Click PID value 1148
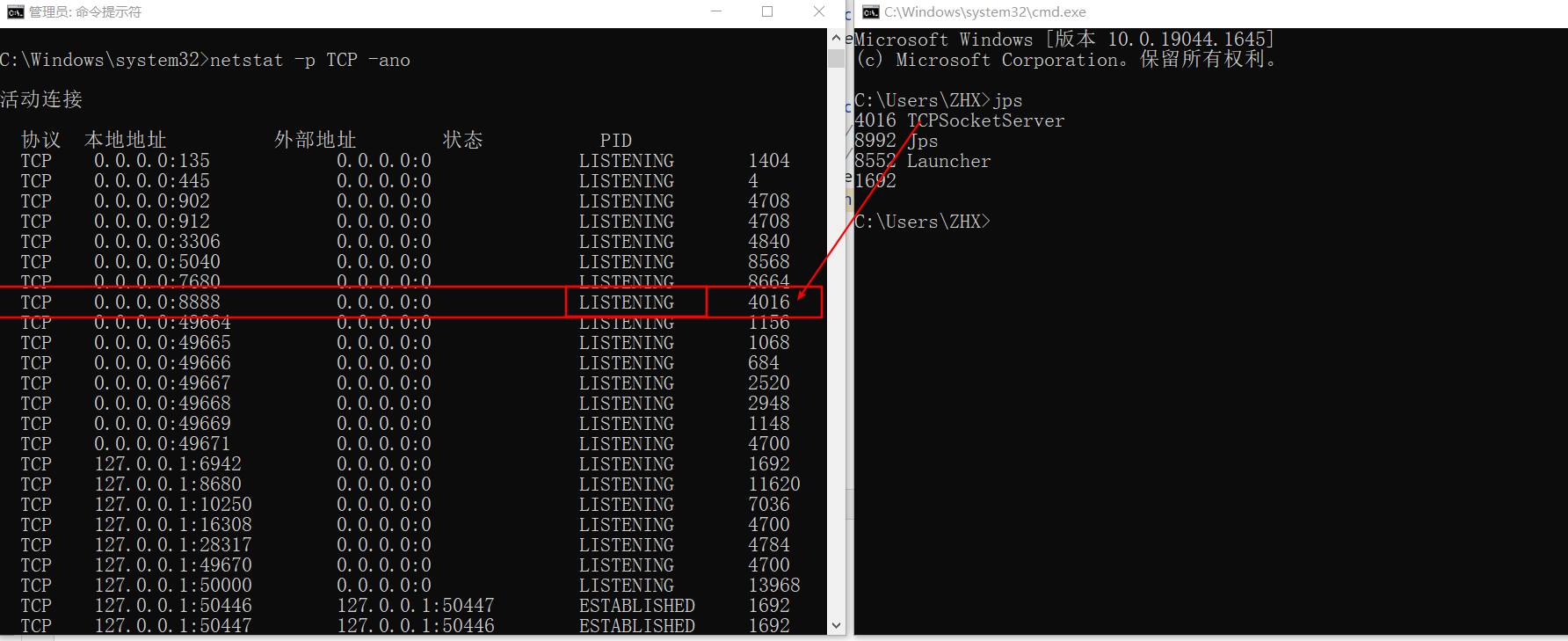 click(x=769, y=424)
